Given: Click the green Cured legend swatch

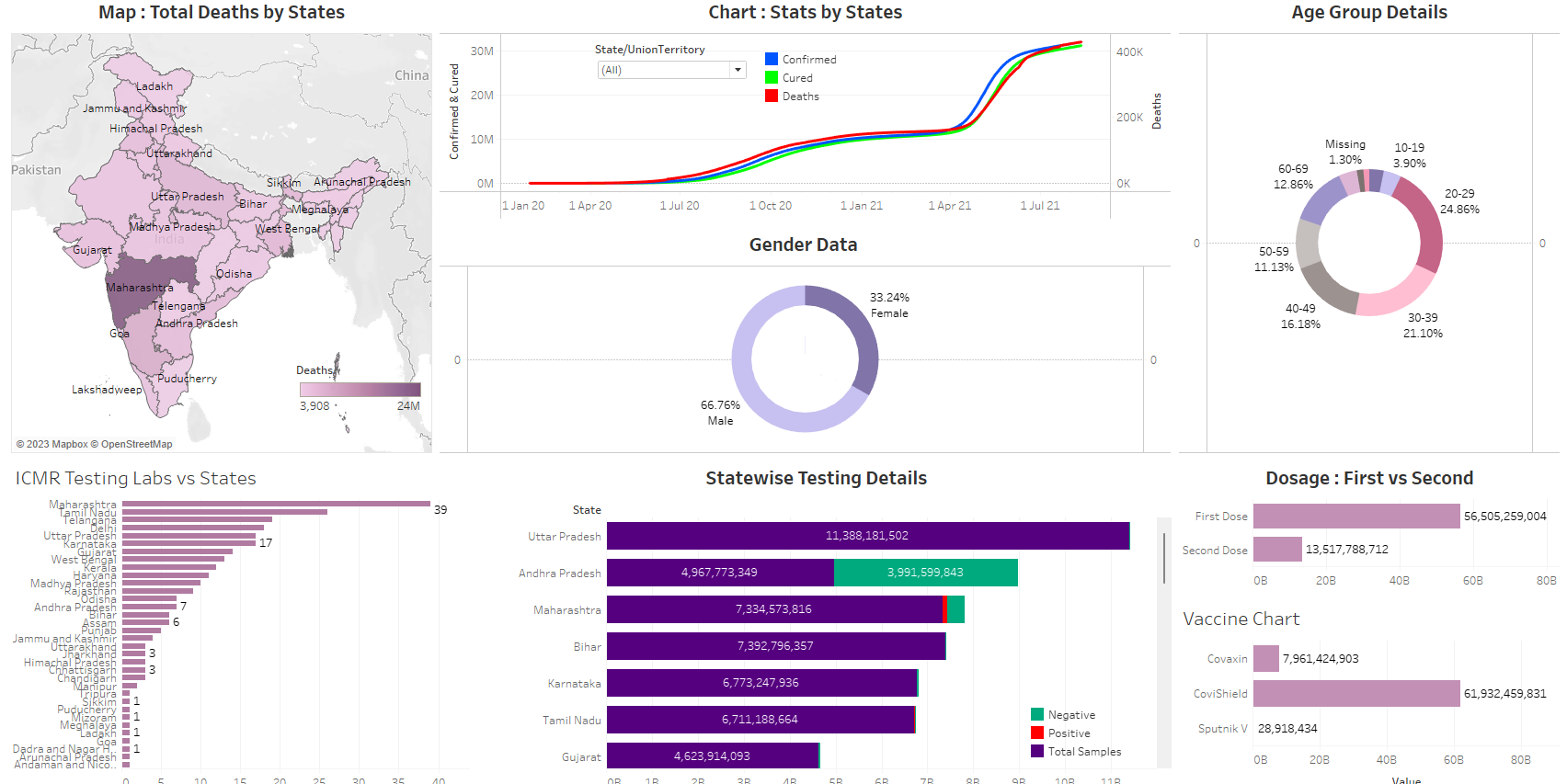Looking at the screenshot, I should click(x=772, y=77).
